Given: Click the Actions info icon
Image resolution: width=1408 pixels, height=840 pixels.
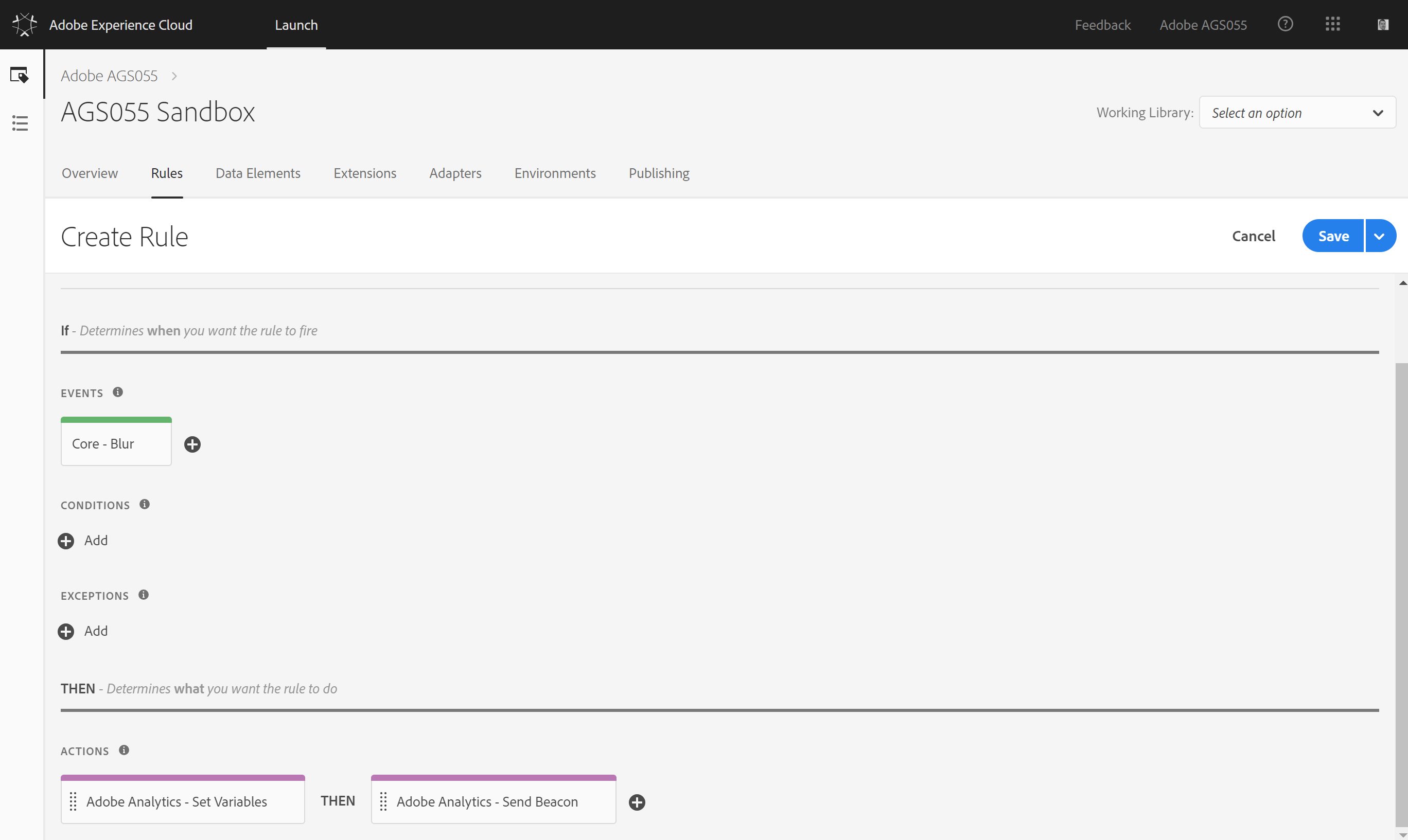Looking at the screenshot, I should pos(124,750).
